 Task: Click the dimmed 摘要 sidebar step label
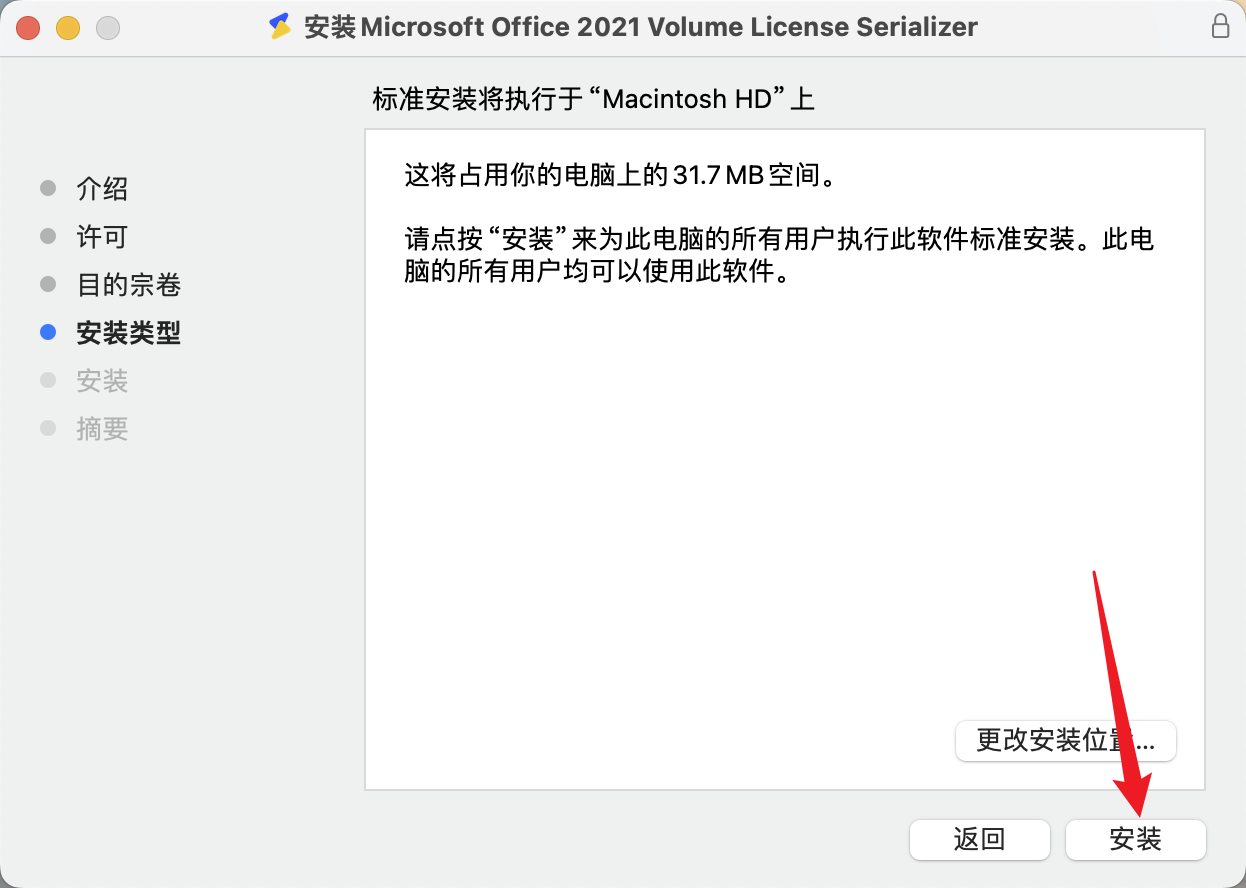[x=102, y=429]
